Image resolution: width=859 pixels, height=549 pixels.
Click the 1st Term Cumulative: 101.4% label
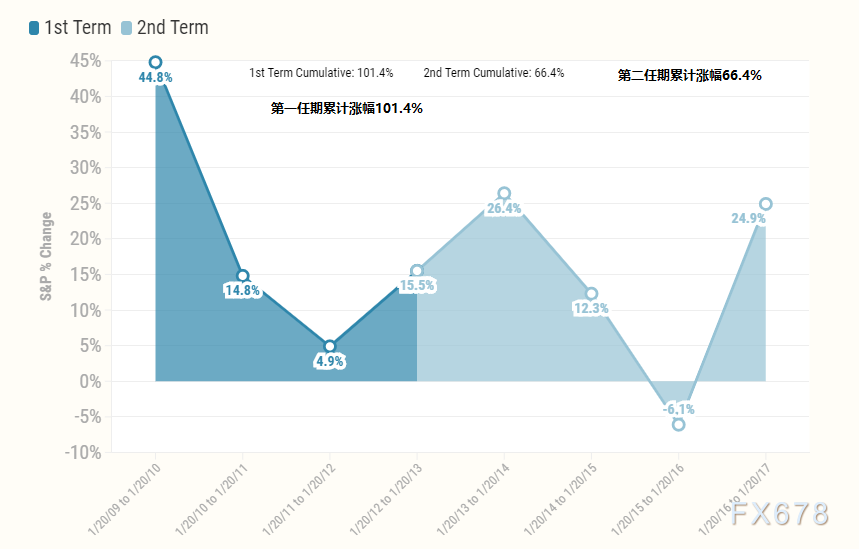(321, 73)
